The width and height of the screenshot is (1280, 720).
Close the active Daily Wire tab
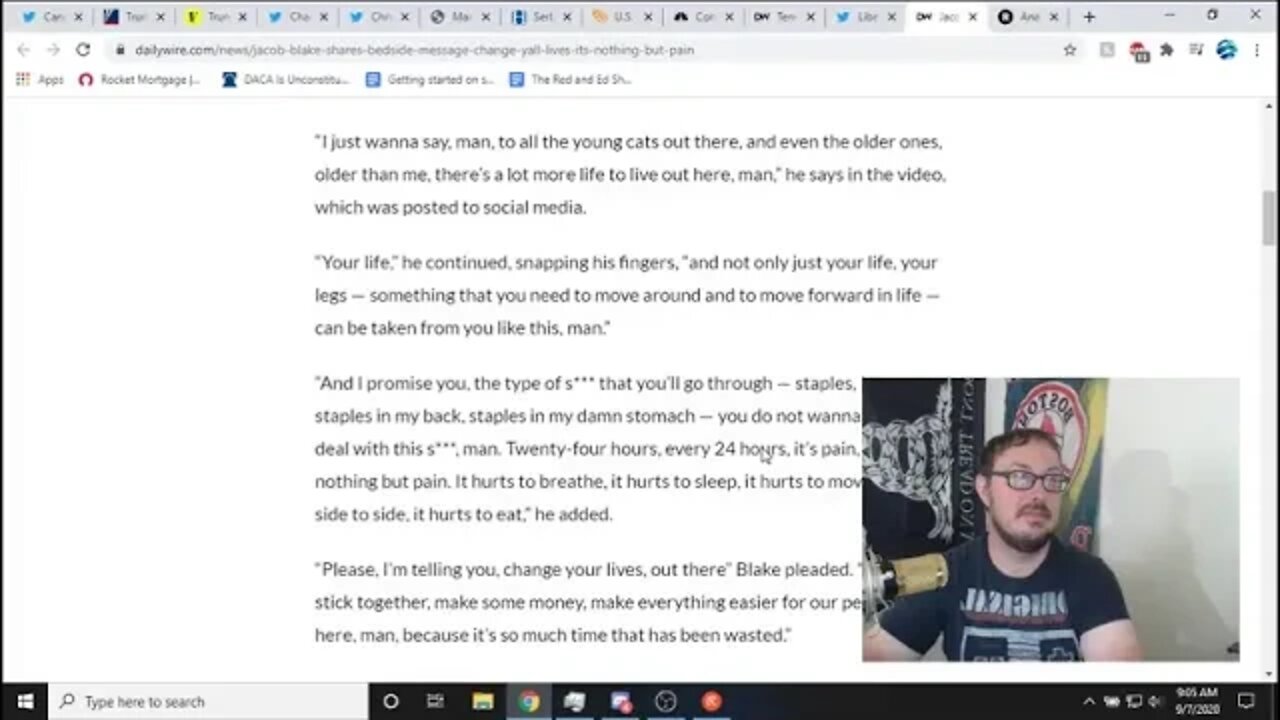[x=972, y=17]
